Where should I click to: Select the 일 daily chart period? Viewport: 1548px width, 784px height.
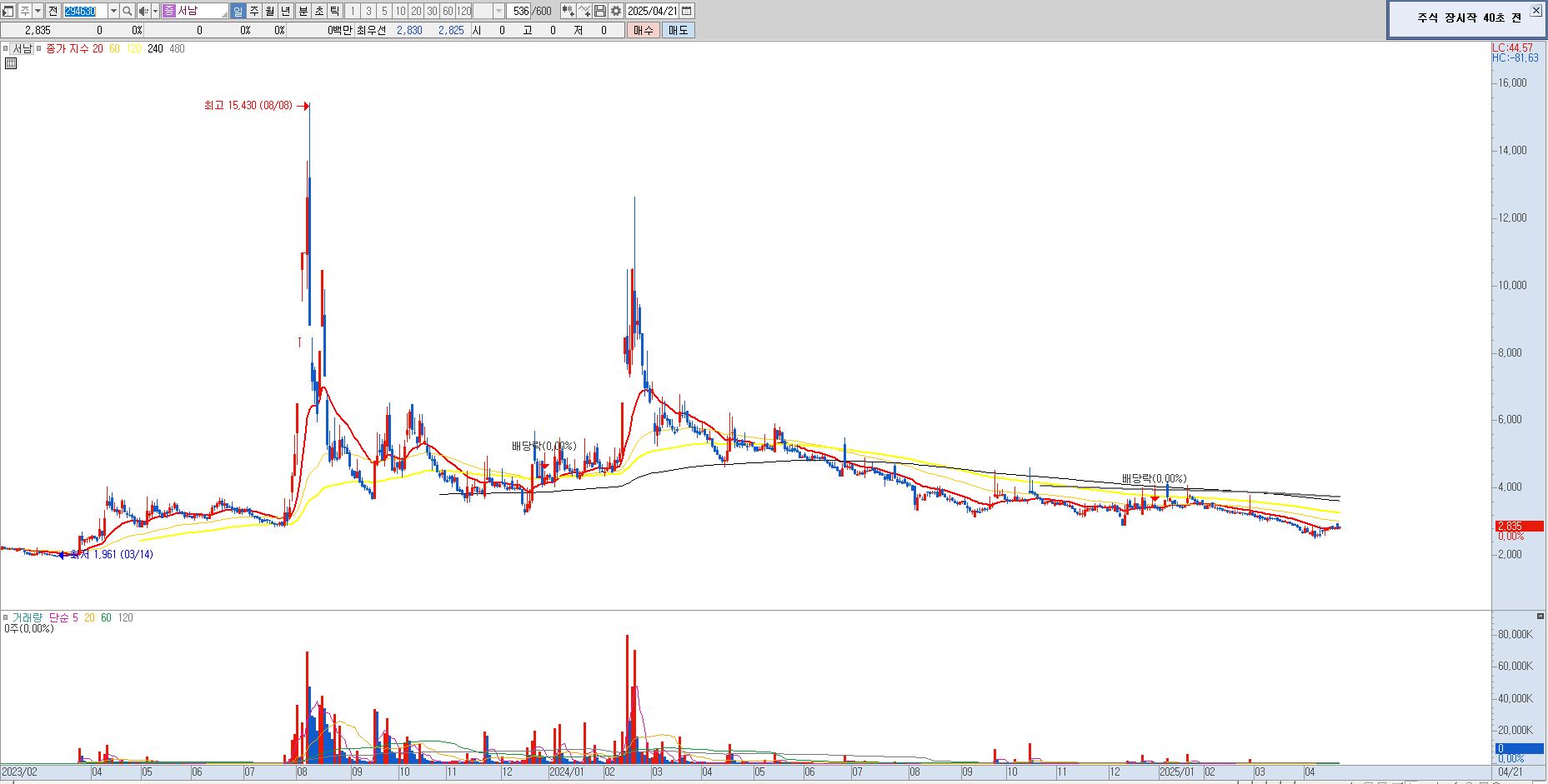click(238, 11)
